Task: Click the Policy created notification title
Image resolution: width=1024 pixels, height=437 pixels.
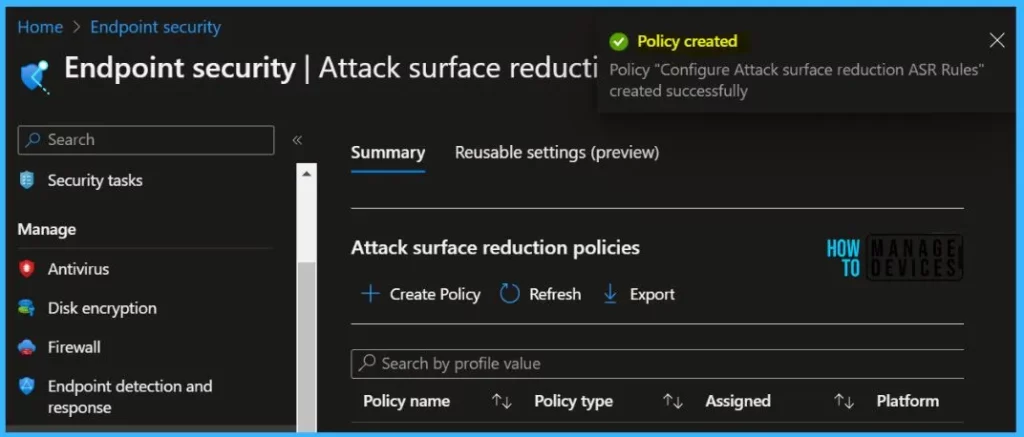Action: click(687, 41)
